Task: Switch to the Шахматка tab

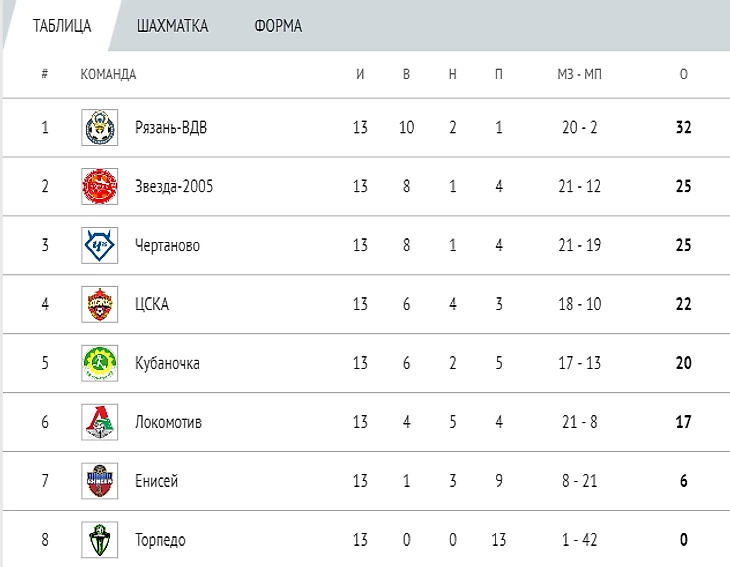Action: (x=173, y=27)
